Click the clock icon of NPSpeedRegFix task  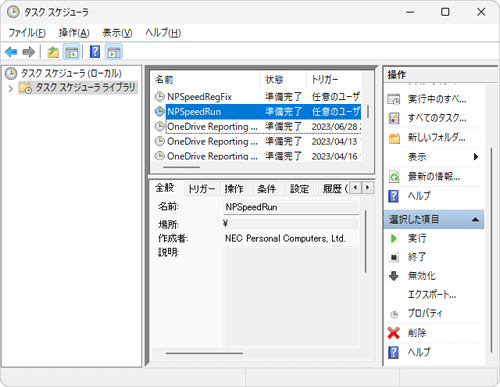160,97
